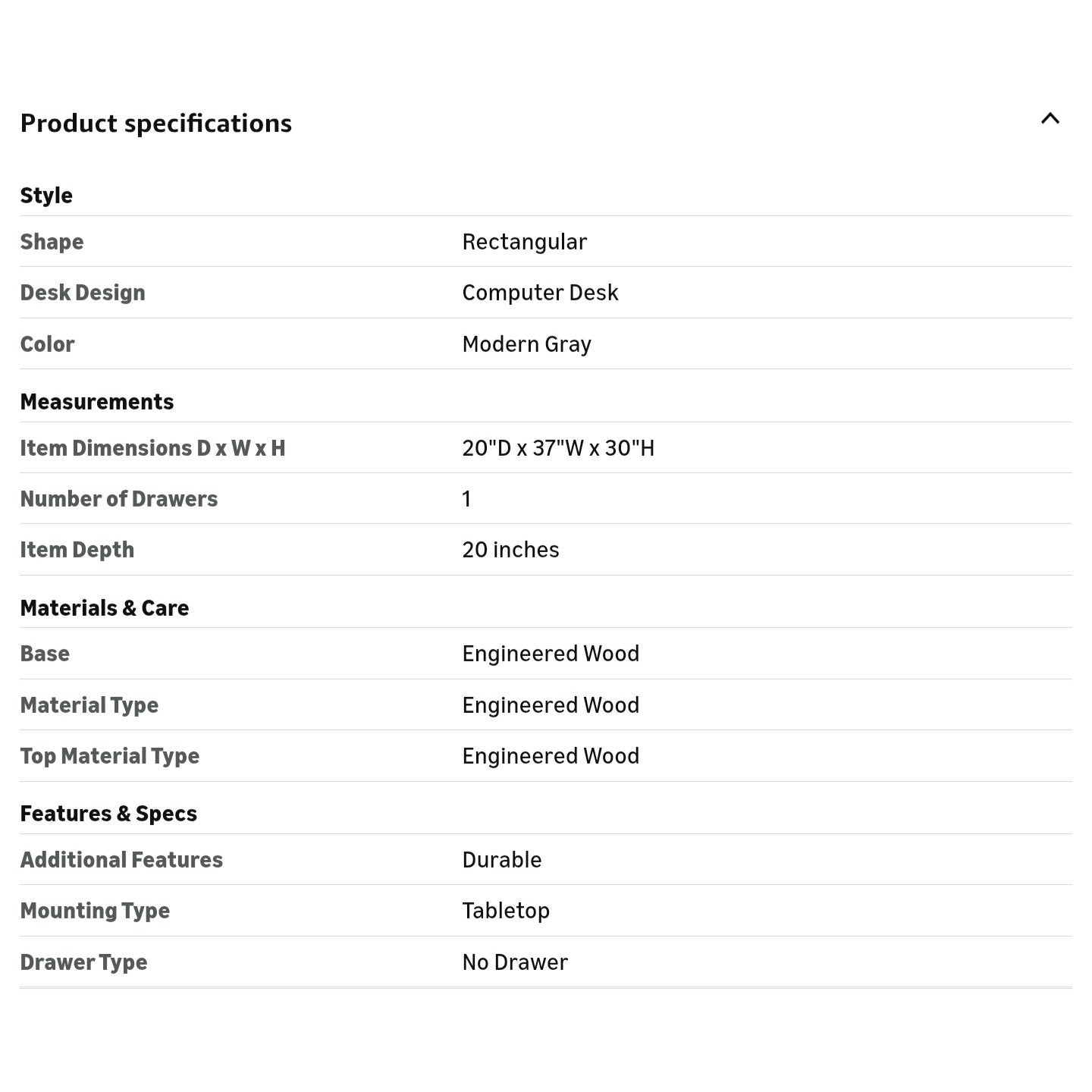The width and height of the screenshot is (1092, 1092).
Task: Collapse the Product specifications section chevron
Action: [x=1050, y=119]
